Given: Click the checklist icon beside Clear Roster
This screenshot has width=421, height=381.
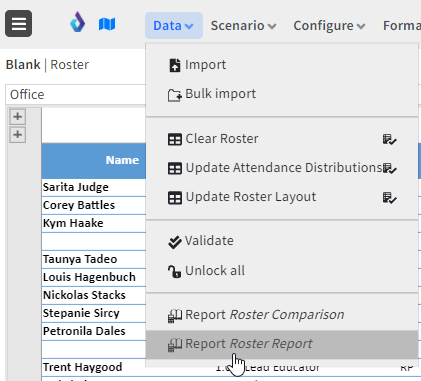Looking at the screenshot, I should pyautogui.click(x=389, y=139).
